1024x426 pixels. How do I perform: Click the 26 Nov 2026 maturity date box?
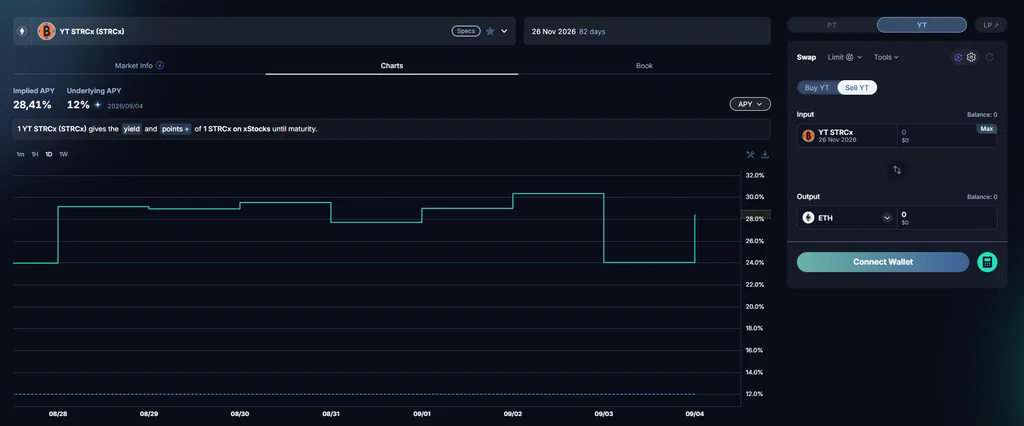[647, 31]
